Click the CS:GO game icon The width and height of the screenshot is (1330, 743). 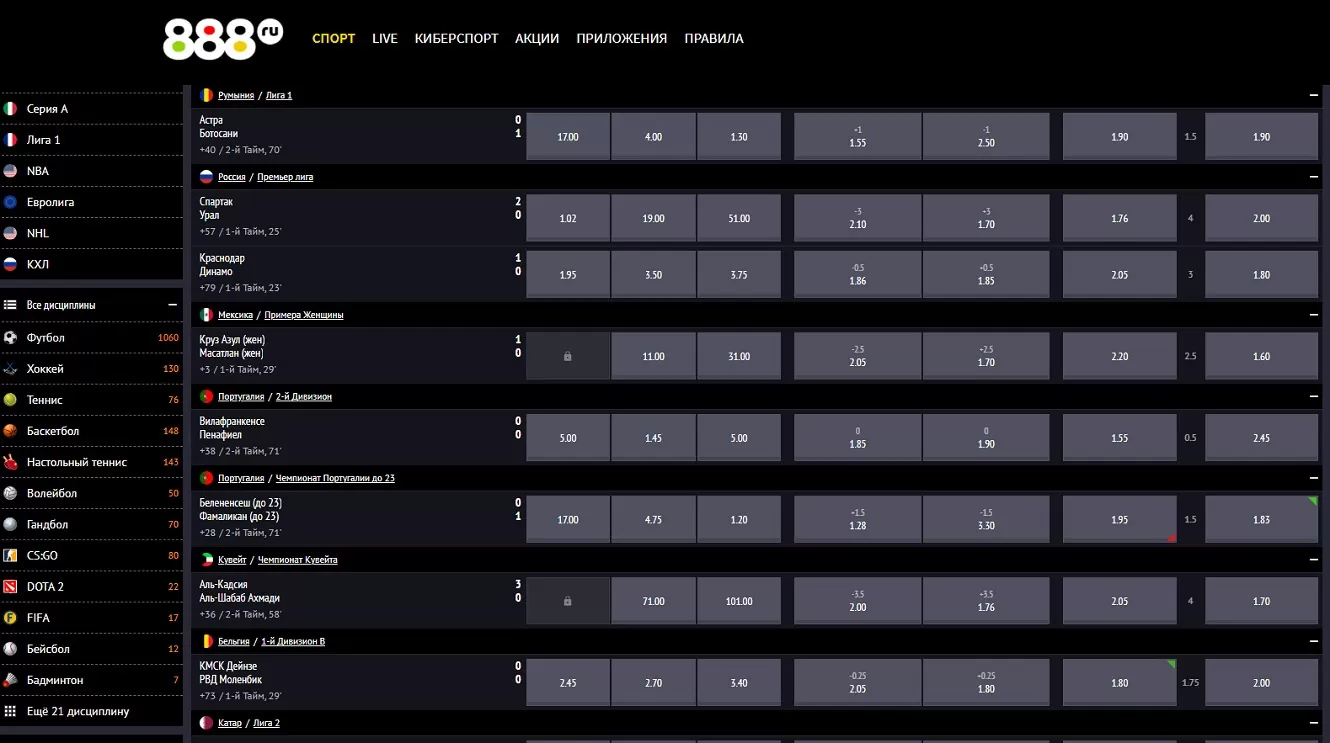click(11, 556)
